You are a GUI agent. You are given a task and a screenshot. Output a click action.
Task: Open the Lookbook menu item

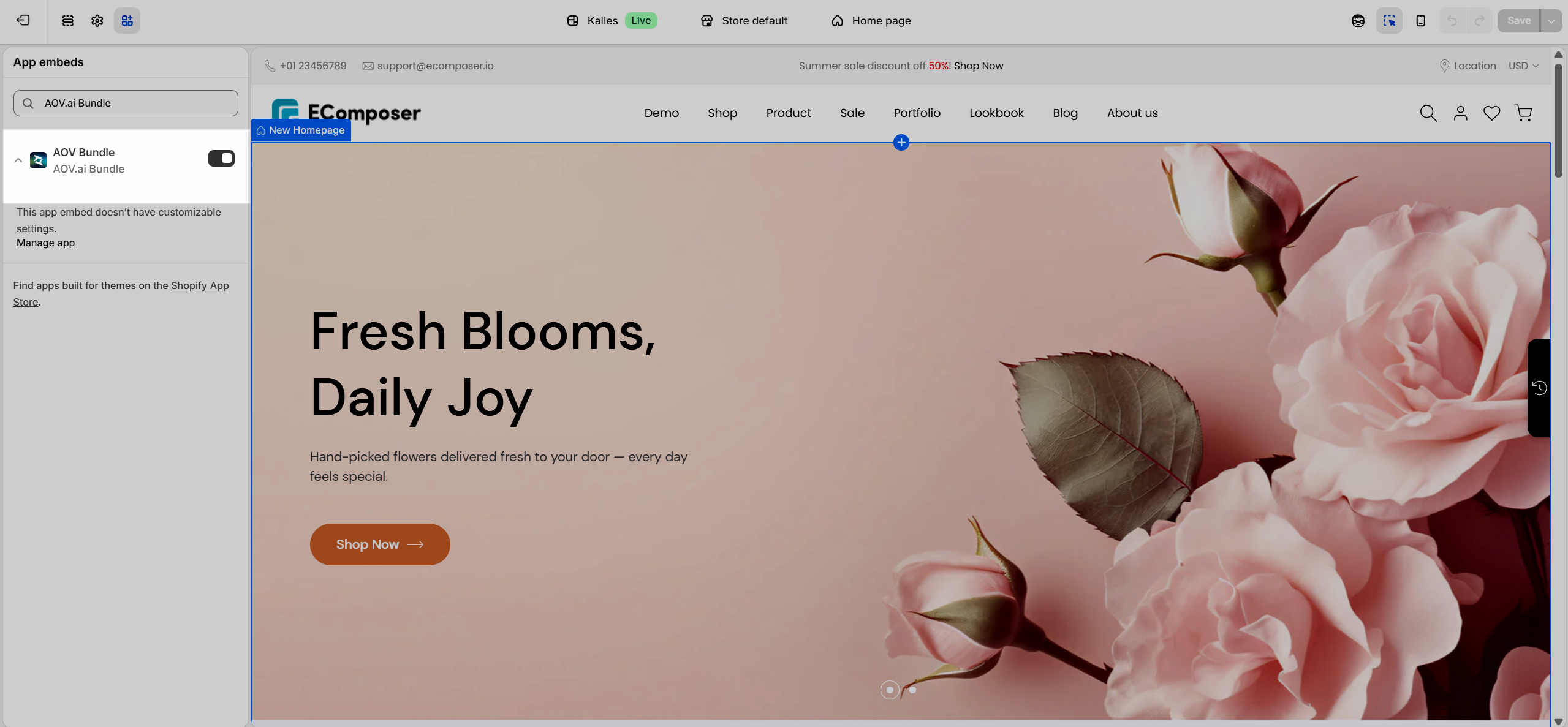996,113
